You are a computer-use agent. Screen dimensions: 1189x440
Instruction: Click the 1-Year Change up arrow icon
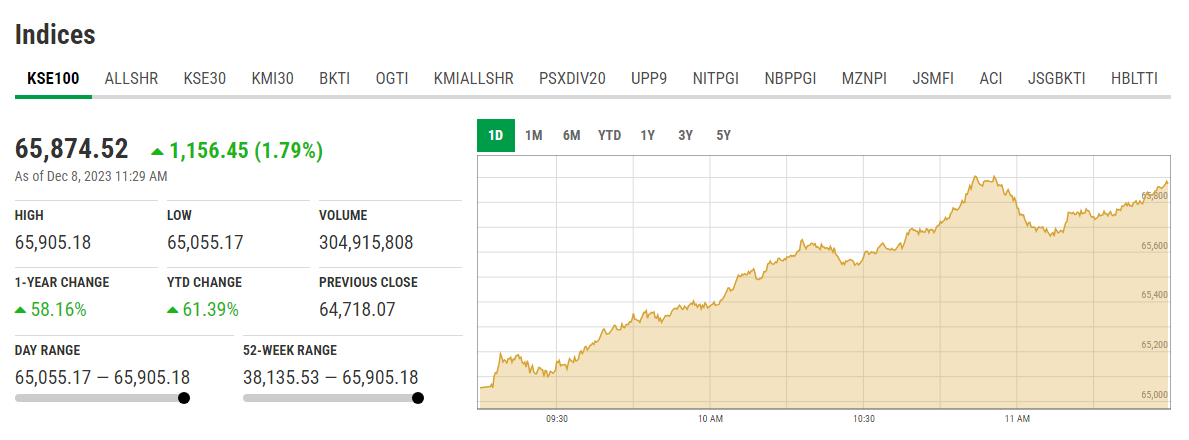coord(21,310)
